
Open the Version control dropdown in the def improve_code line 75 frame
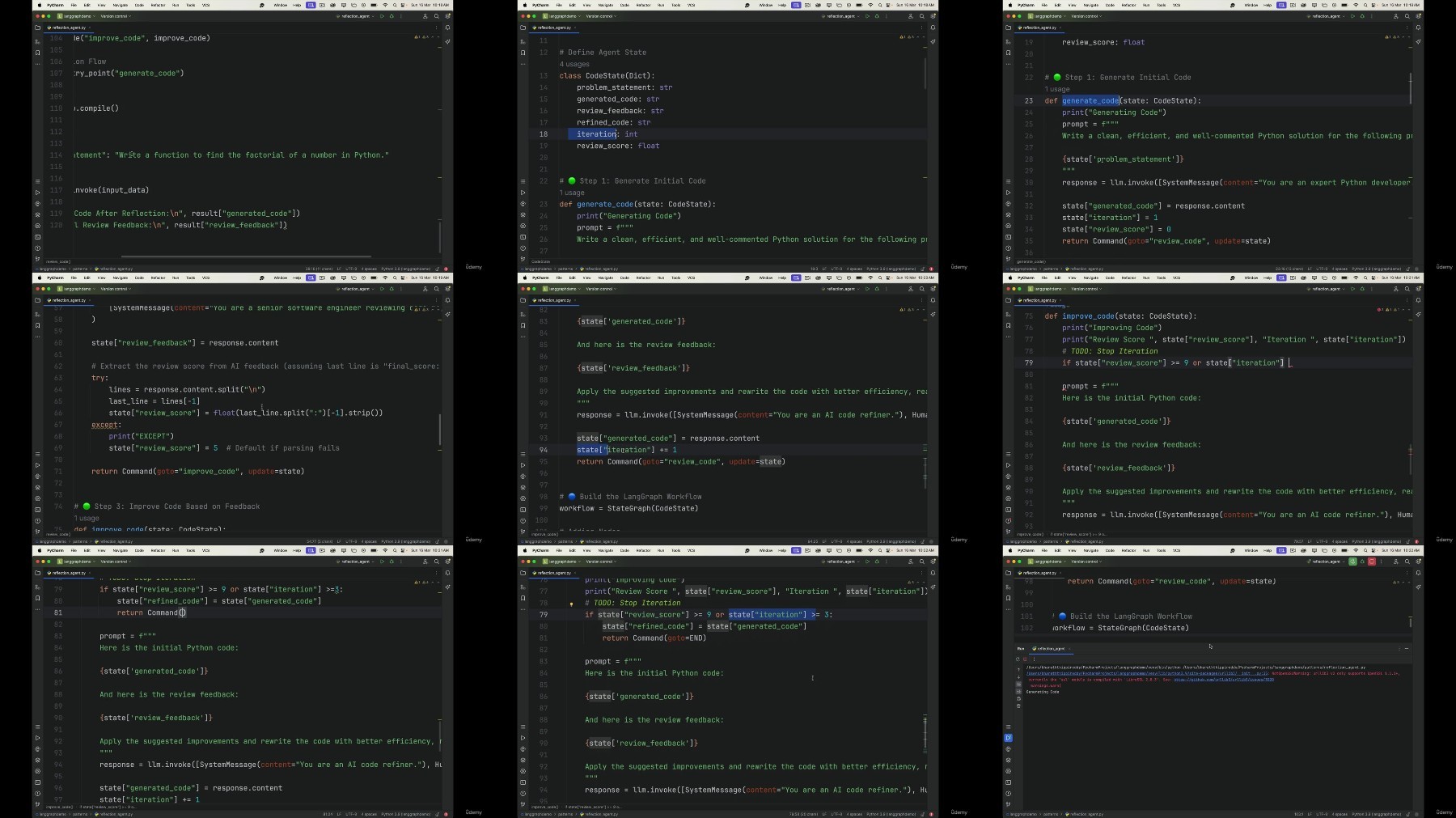pos(1086,289)
